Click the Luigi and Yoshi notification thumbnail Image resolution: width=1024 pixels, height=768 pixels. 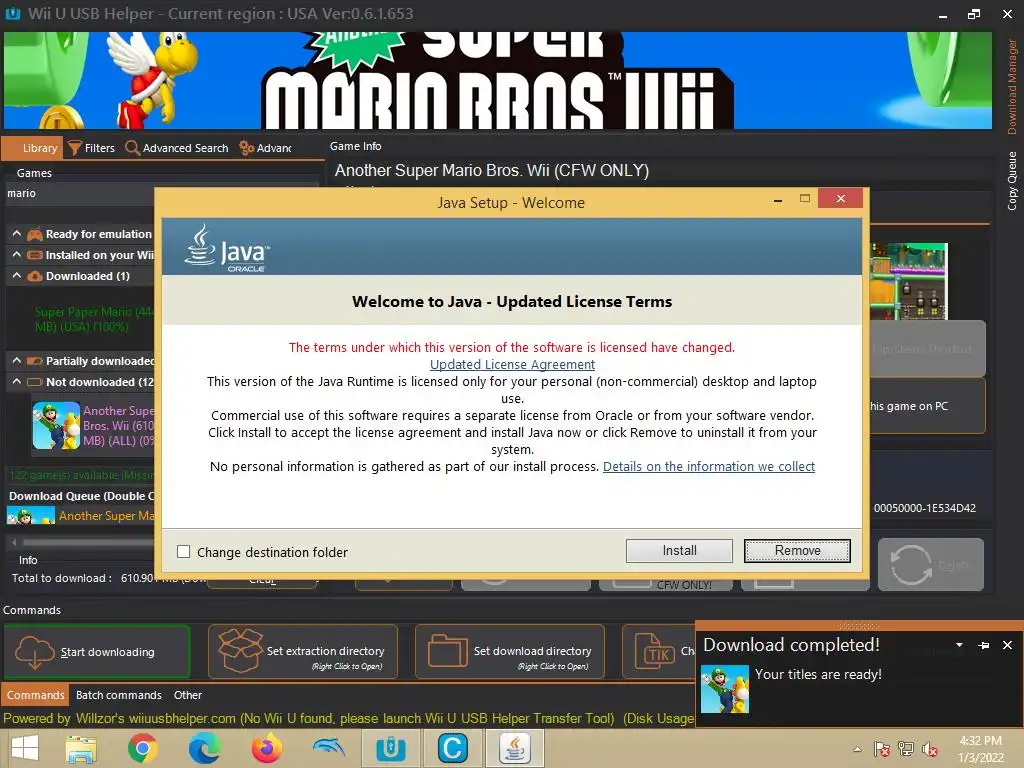pyautogui.click(x=724, y=689)
